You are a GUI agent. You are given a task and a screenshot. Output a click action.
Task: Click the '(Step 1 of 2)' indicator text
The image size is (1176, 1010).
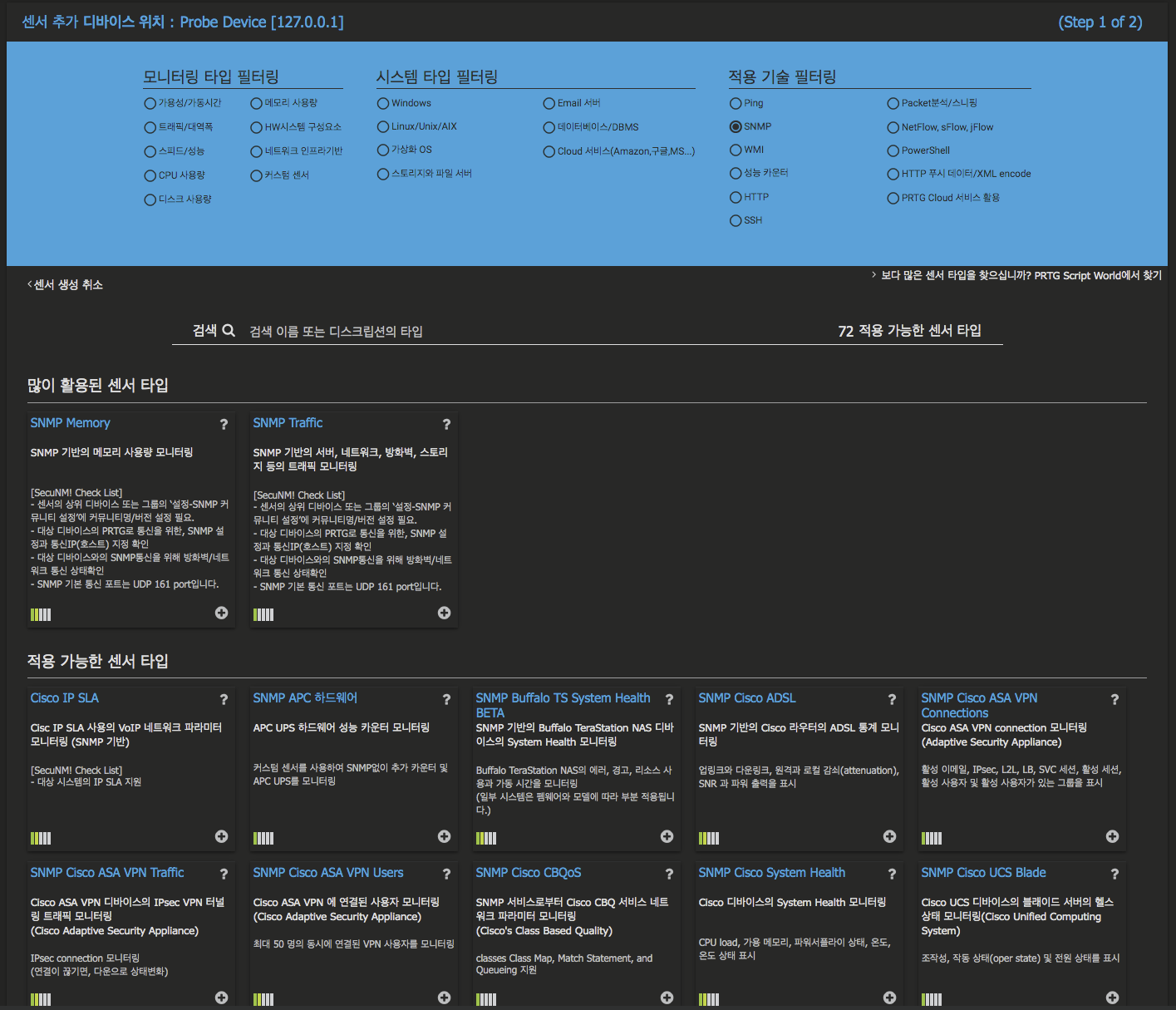tap(1100, 22)
